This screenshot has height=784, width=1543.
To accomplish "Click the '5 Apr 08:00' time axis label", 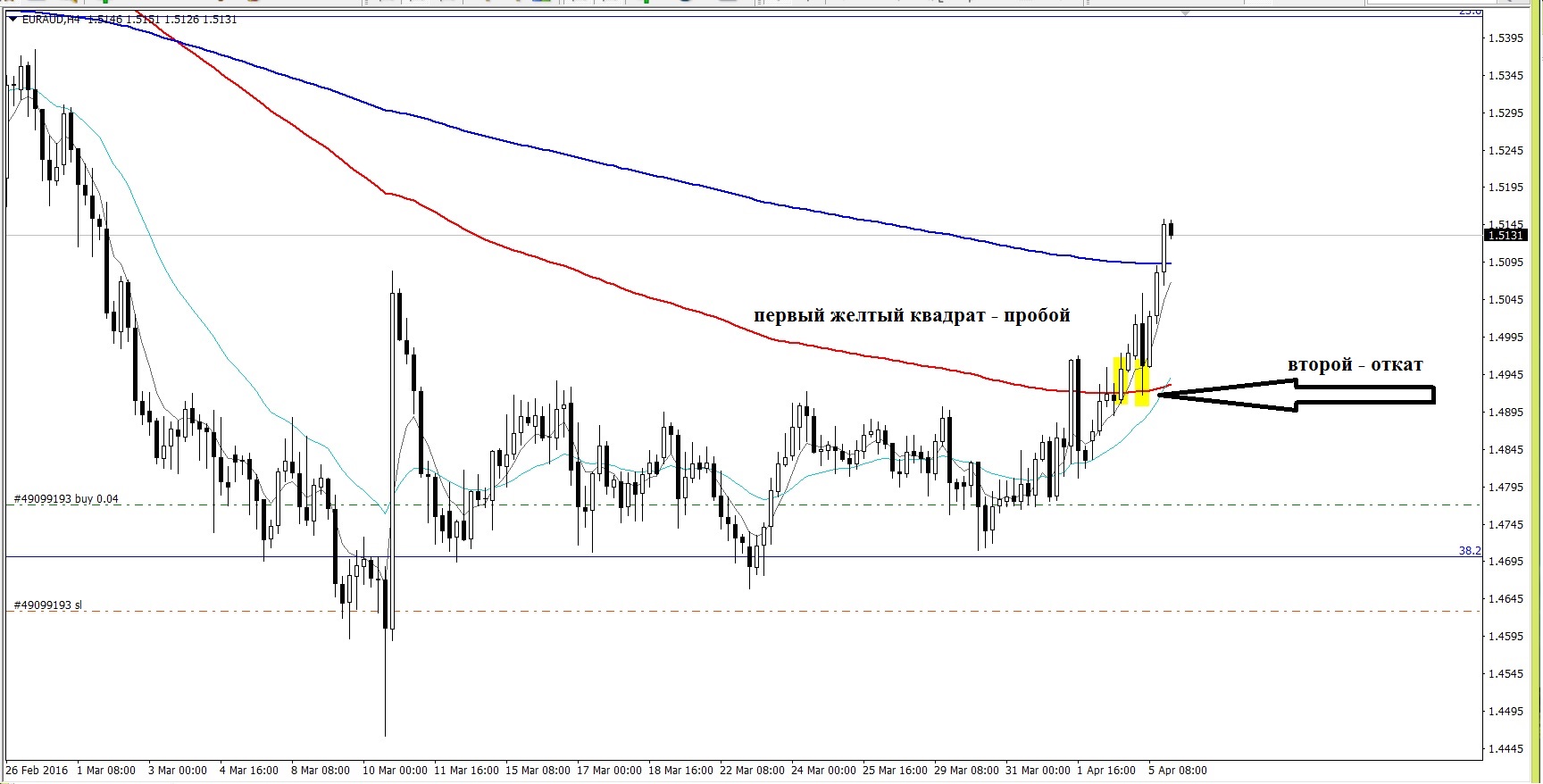I will 1178,770.
